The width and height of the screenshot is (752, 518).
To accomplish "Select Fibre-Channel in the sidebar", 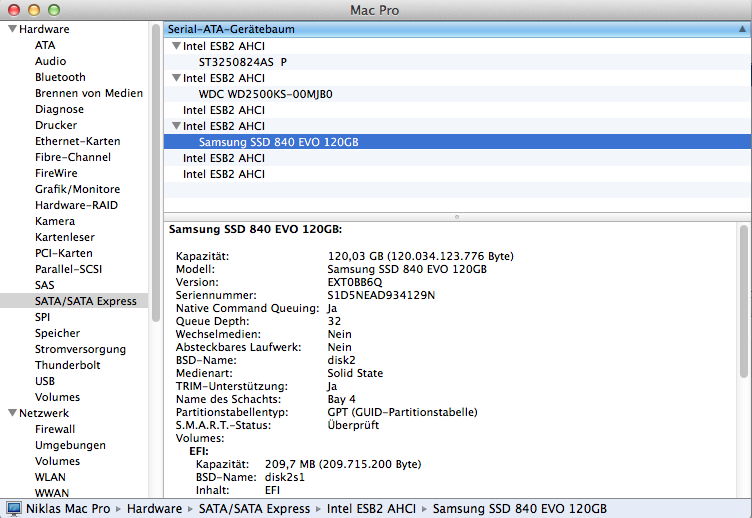I will tap(72, 157).
